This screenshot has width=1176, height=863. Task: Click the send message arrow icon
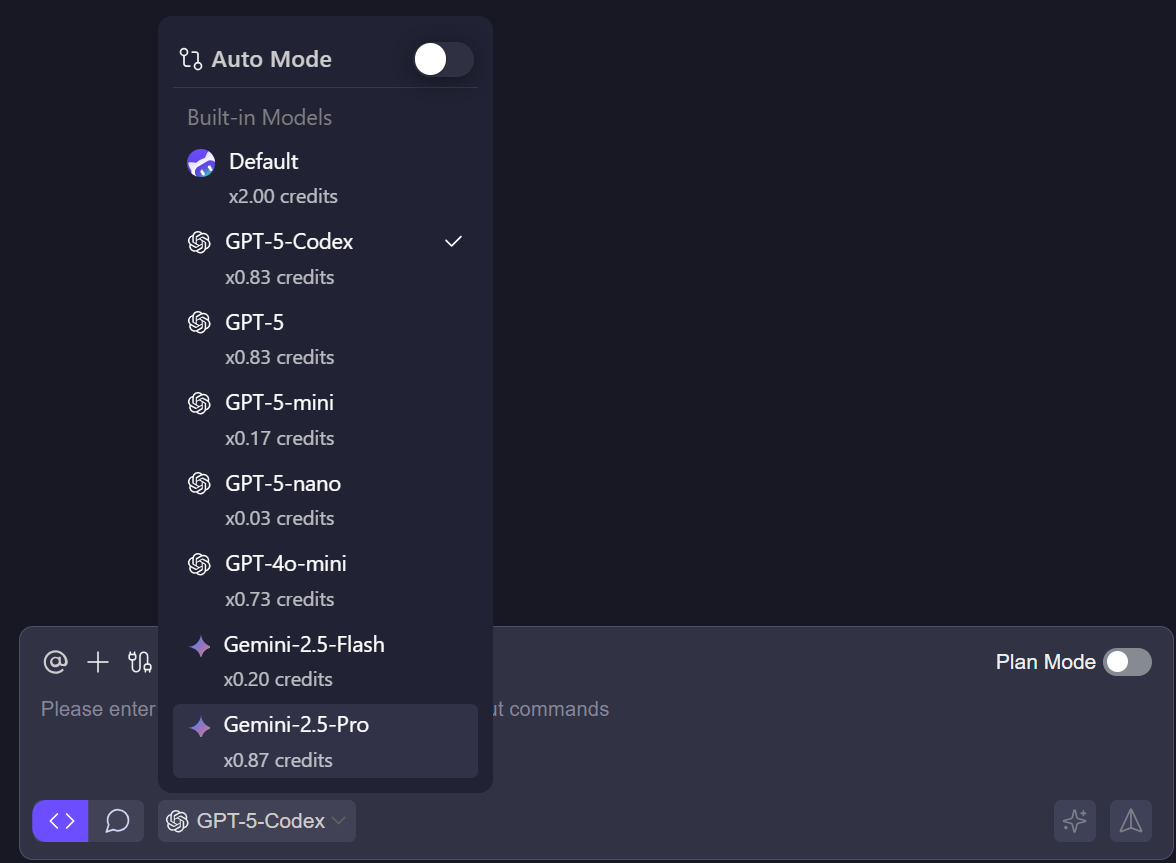[x=1131, y=821]
